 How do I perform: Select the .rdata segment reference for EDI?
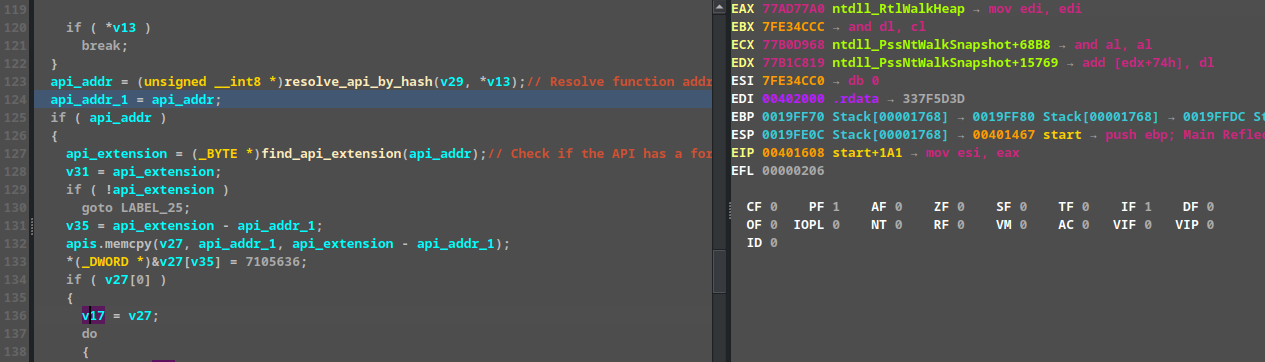(855, 98)
